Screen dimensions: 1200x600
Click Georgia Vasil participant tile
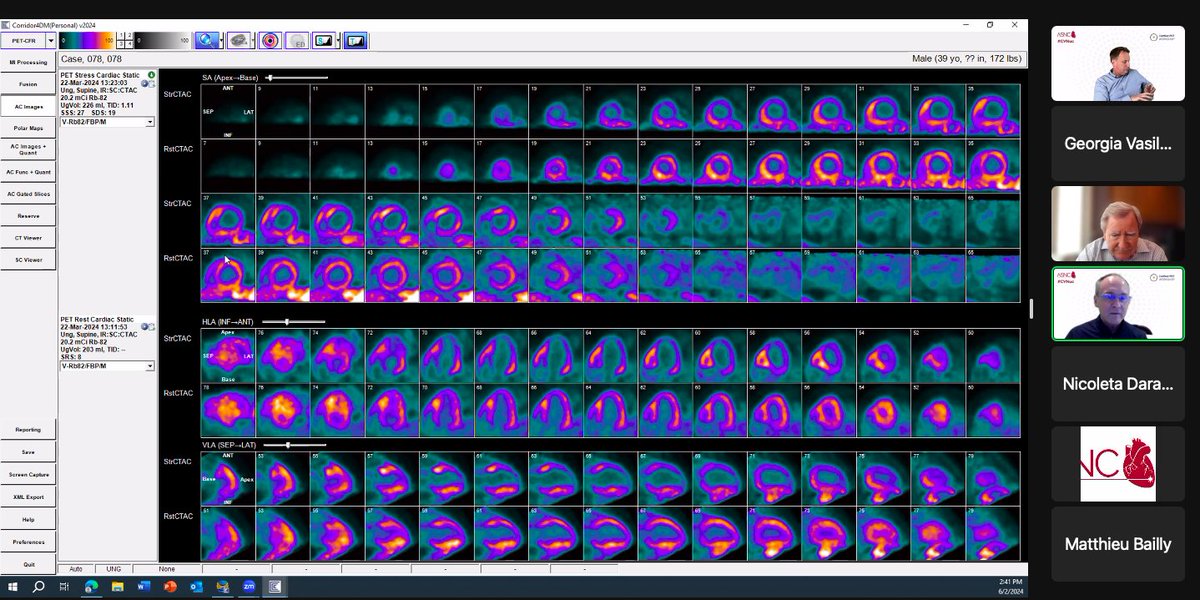point(1118,143)
